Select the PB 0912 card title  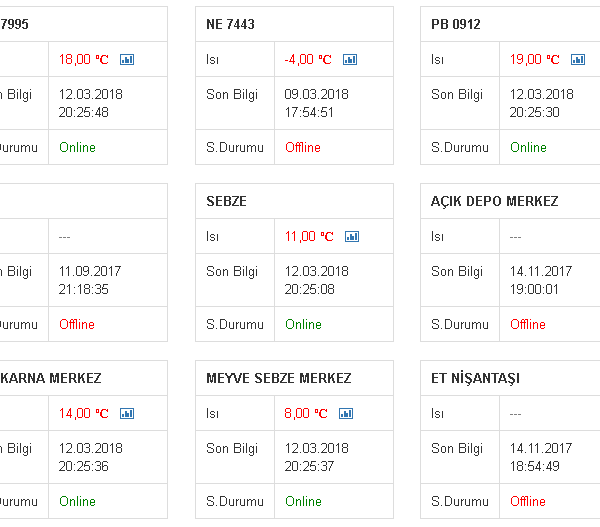point(456,24)
